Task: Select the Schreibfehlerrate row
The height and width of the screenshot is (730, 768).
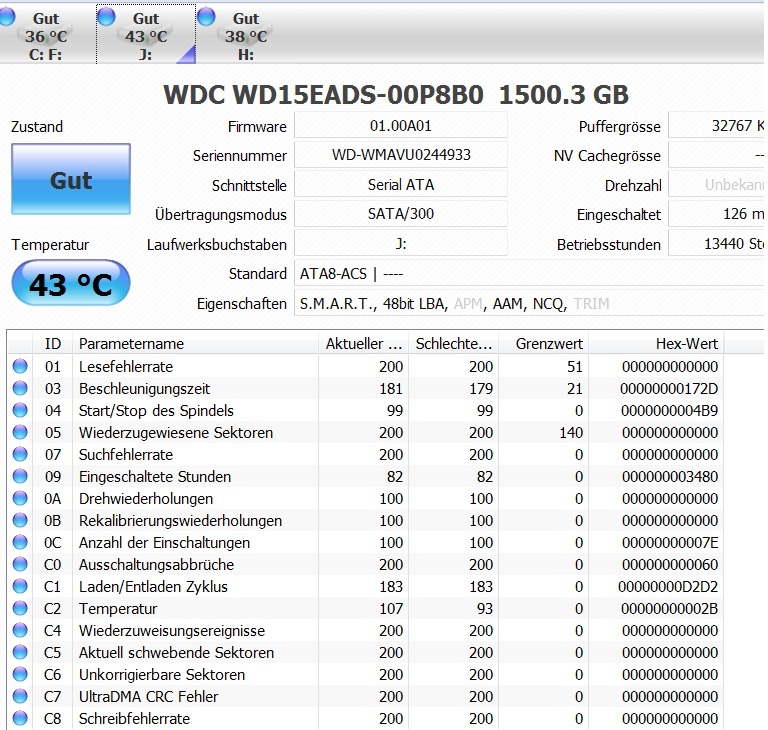Action: tap(366, 718)
